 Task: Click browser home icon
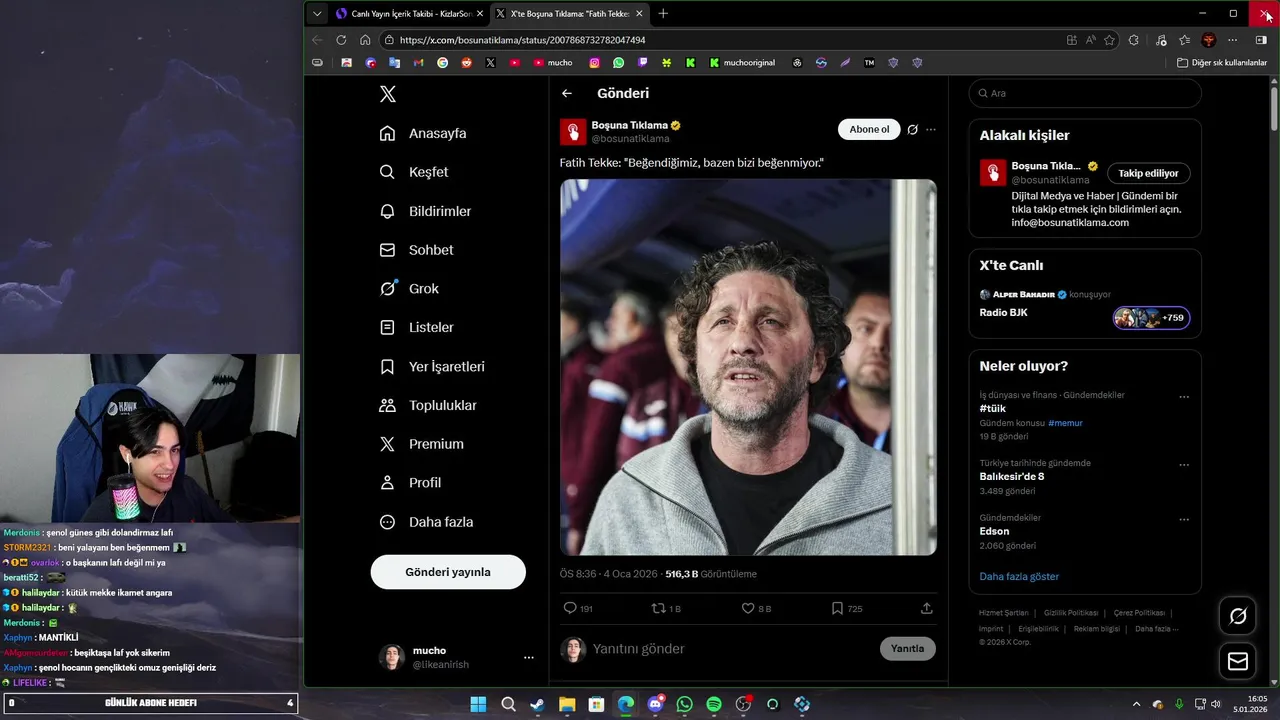point(365,40)
